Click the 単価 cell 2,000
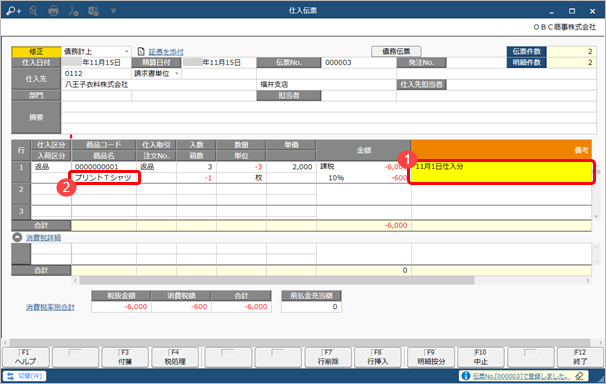 click(x=291, y=167)
